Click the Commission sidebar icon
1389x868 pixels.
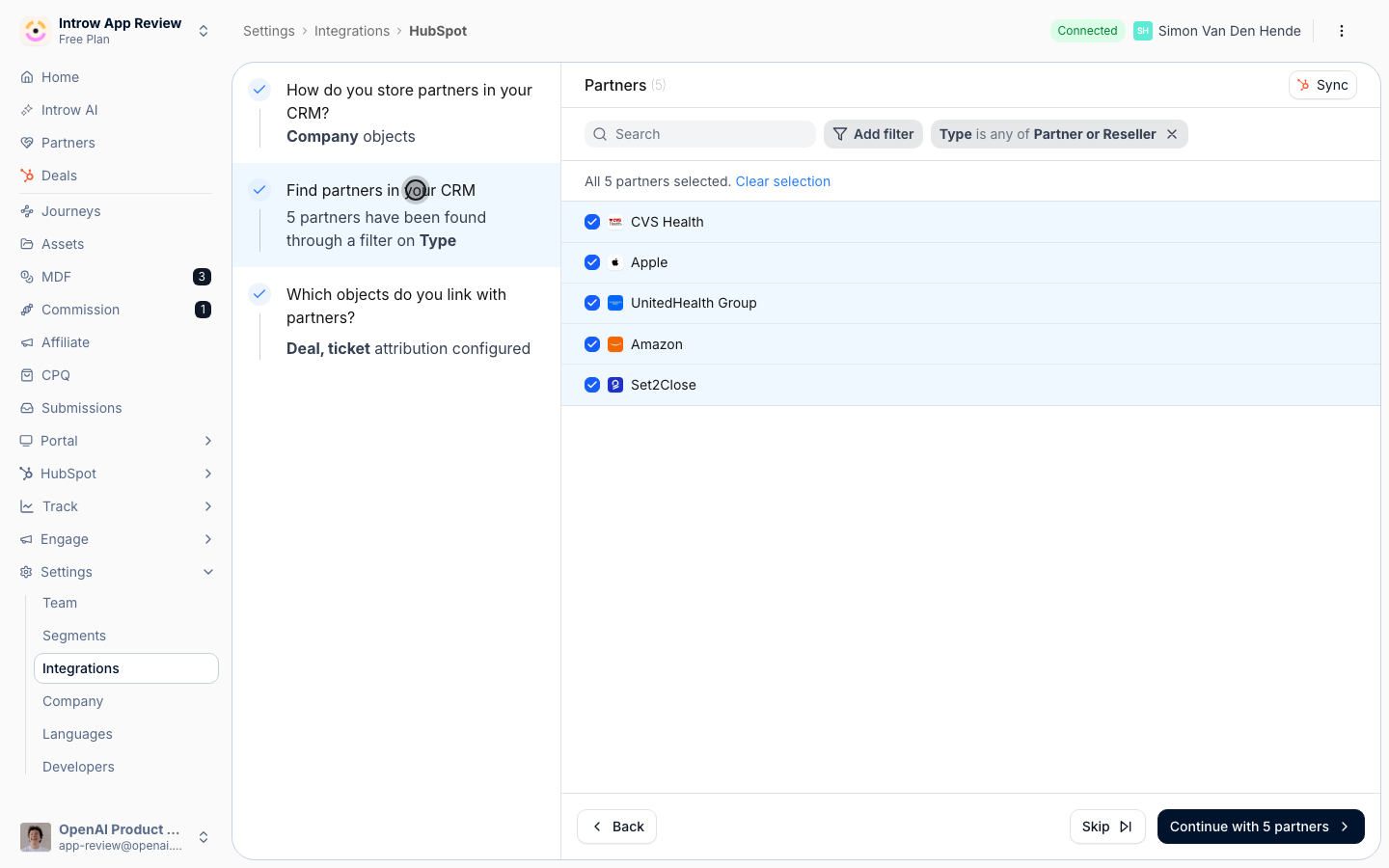27,310
